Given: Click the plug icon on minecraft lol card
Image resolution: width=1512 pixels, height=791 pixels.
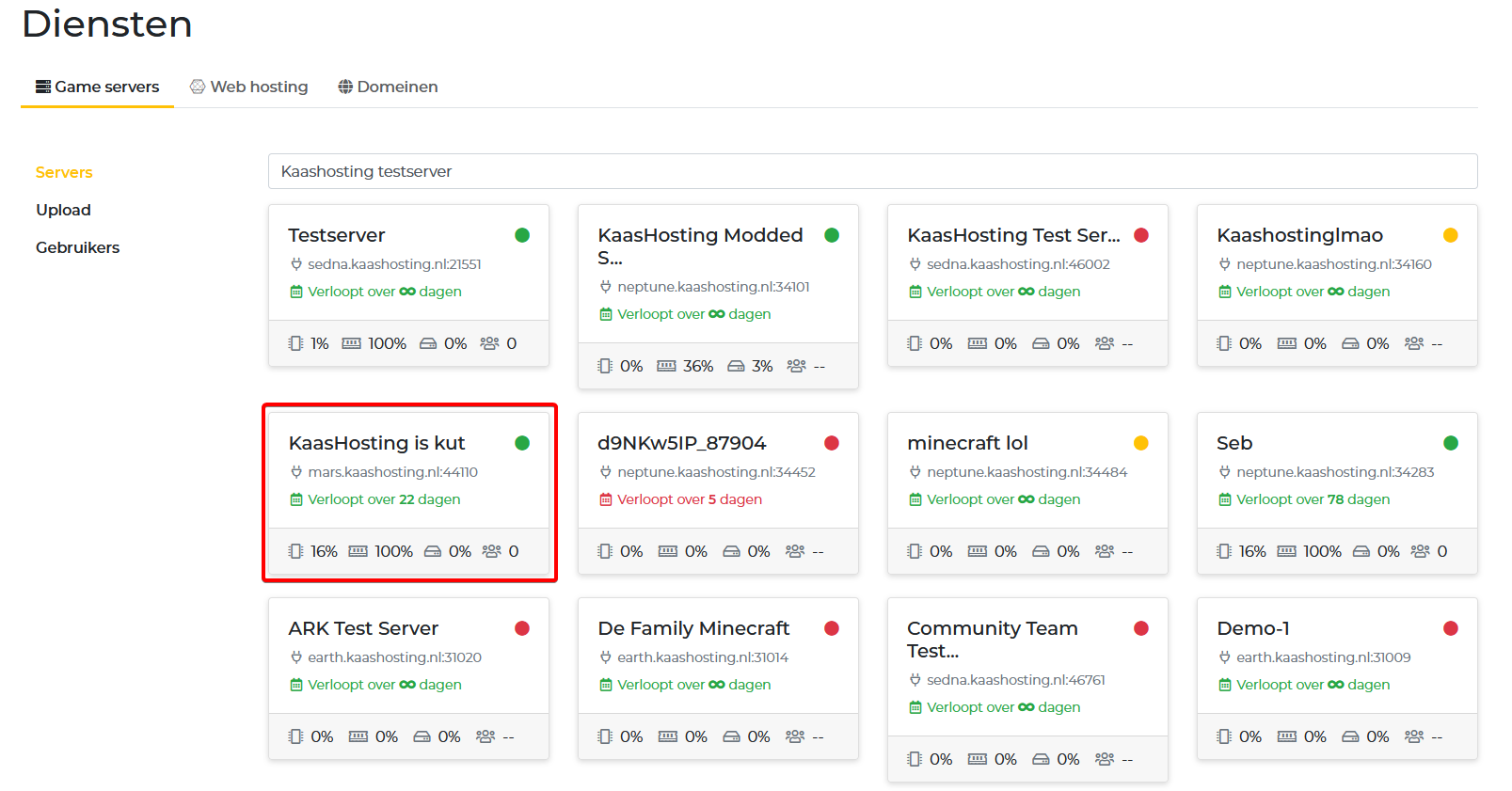Looking at the screenshot, I should click(915, 472).
